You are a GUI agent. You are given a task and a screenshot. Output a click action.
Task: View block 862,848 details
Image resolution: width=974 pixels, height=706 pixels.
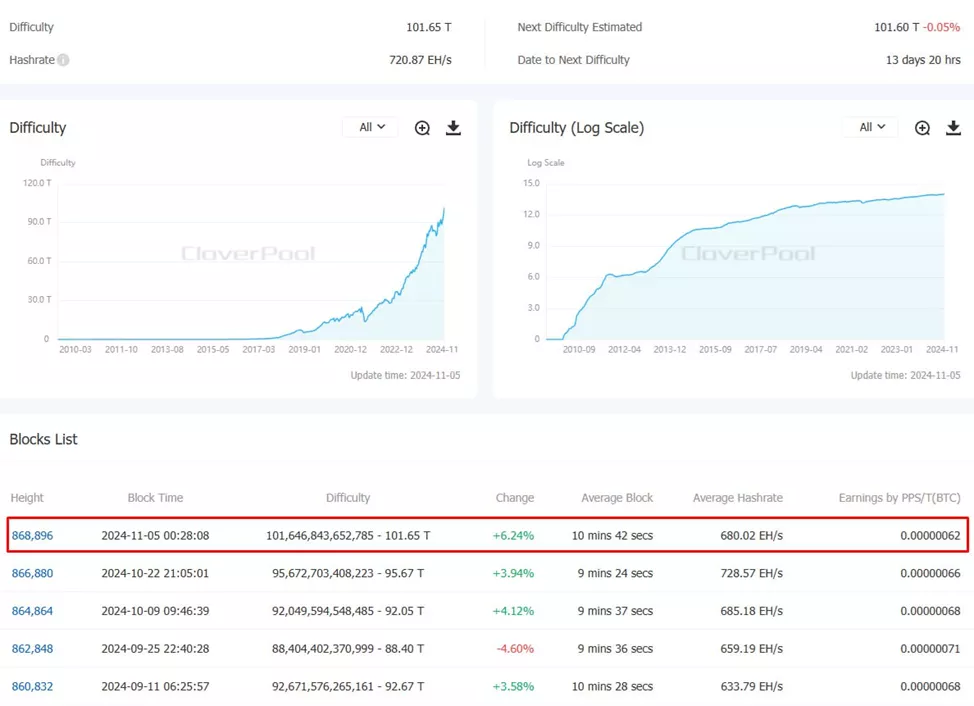[32, 649]
